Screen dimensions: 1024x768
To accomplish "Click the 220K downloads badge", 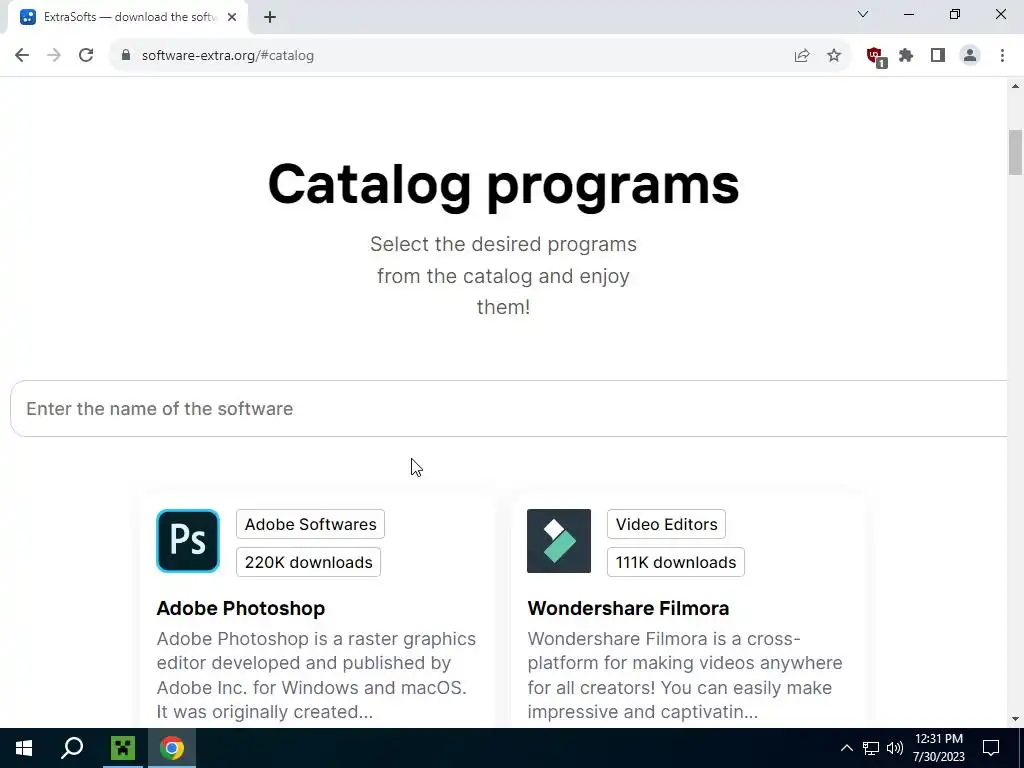I will 308,562.
